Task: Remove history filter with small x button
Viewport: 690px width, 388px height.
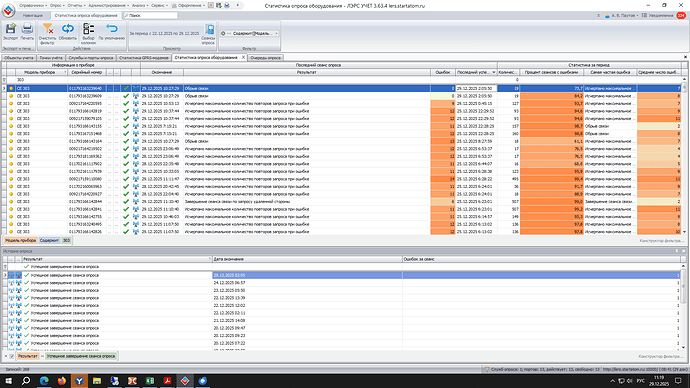Action: point(6,356)
